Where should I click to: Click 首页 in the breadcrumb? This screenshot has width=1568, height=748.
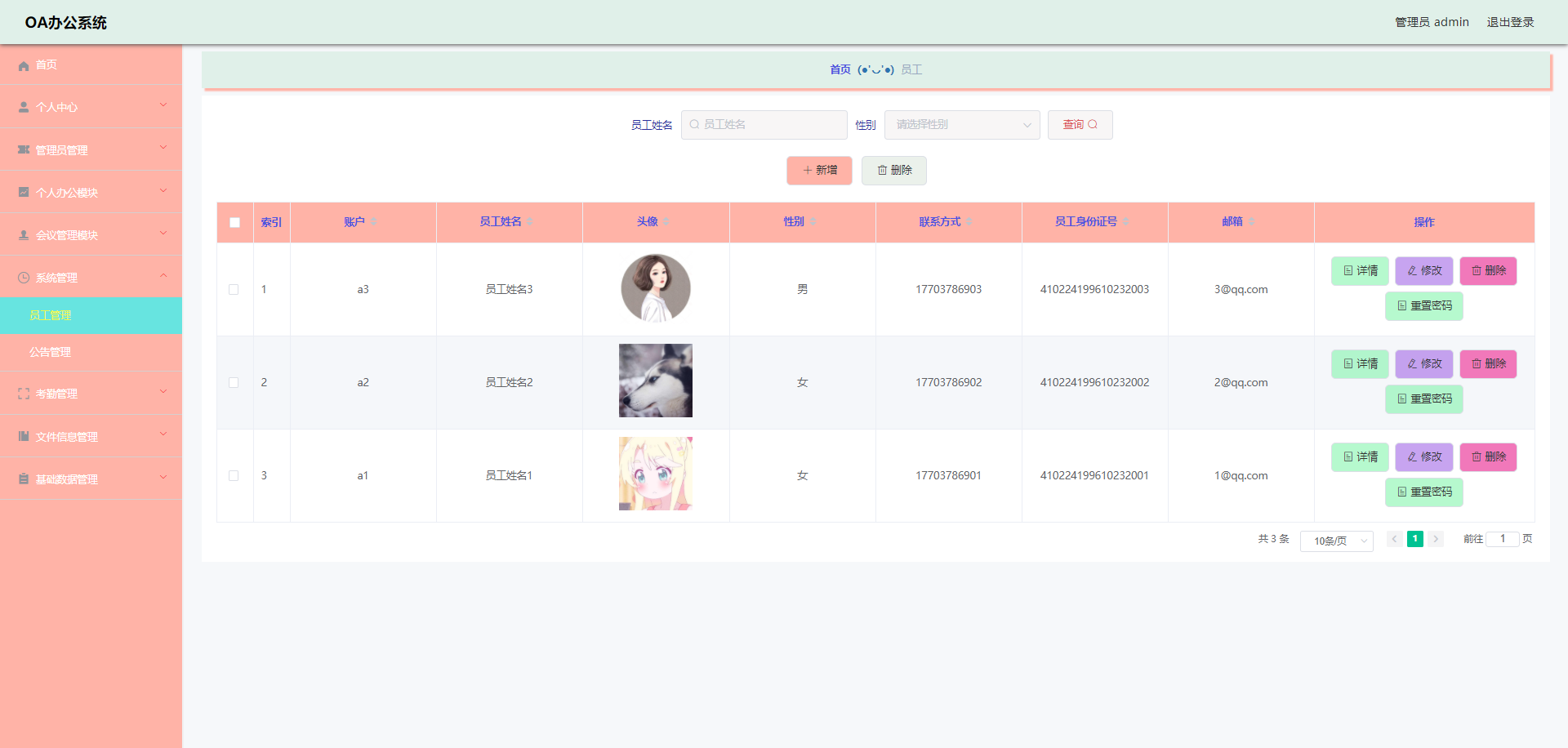point(840,69)
